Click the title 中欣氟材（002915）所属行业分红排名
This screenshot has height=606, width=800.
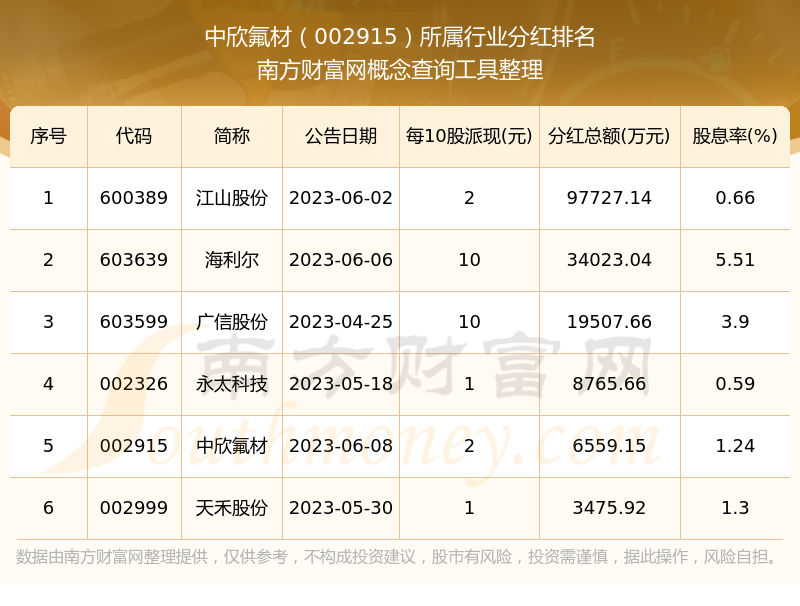400,37
